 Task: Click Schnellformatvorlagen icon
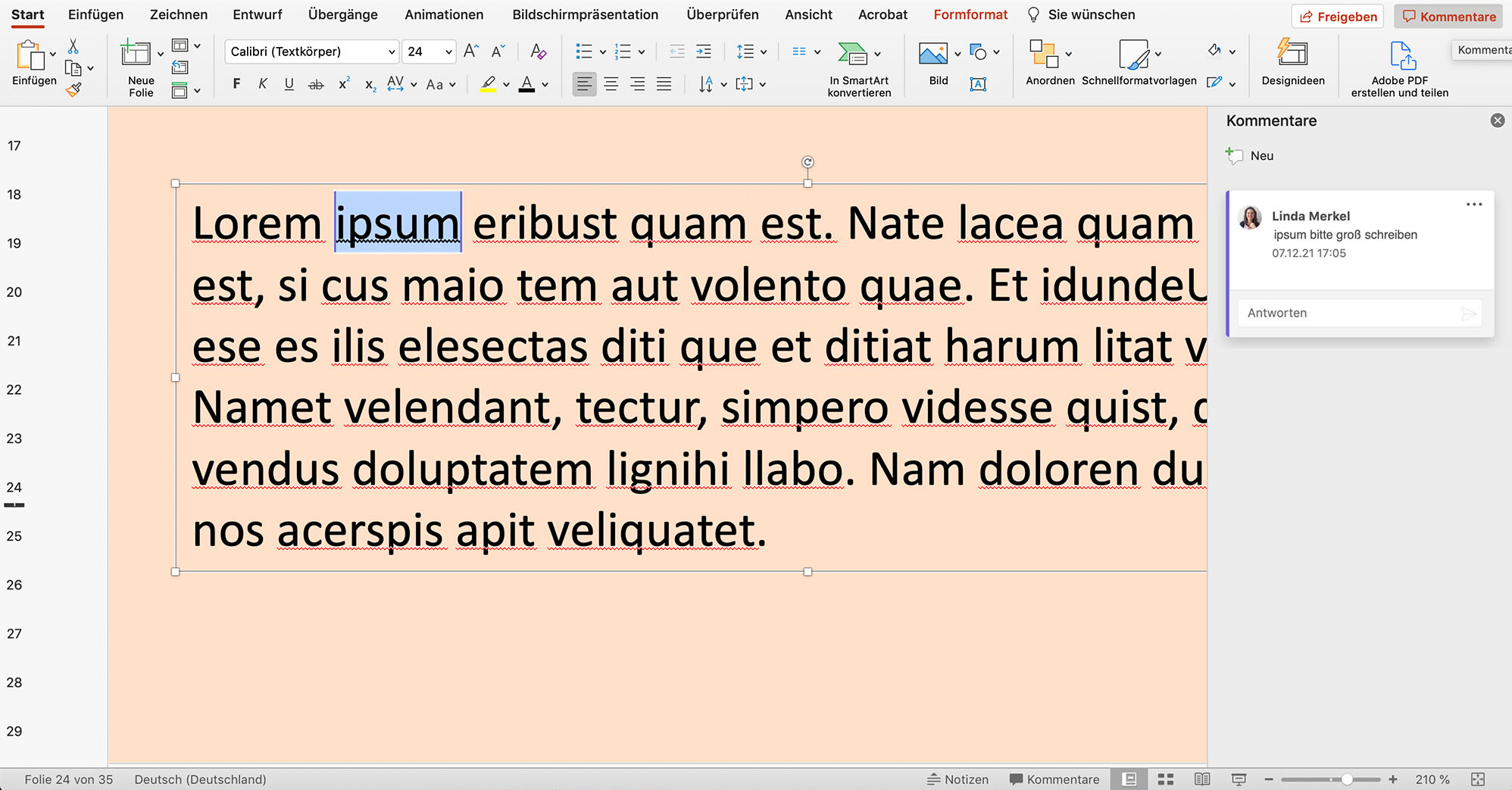(x=1133, y=54)
